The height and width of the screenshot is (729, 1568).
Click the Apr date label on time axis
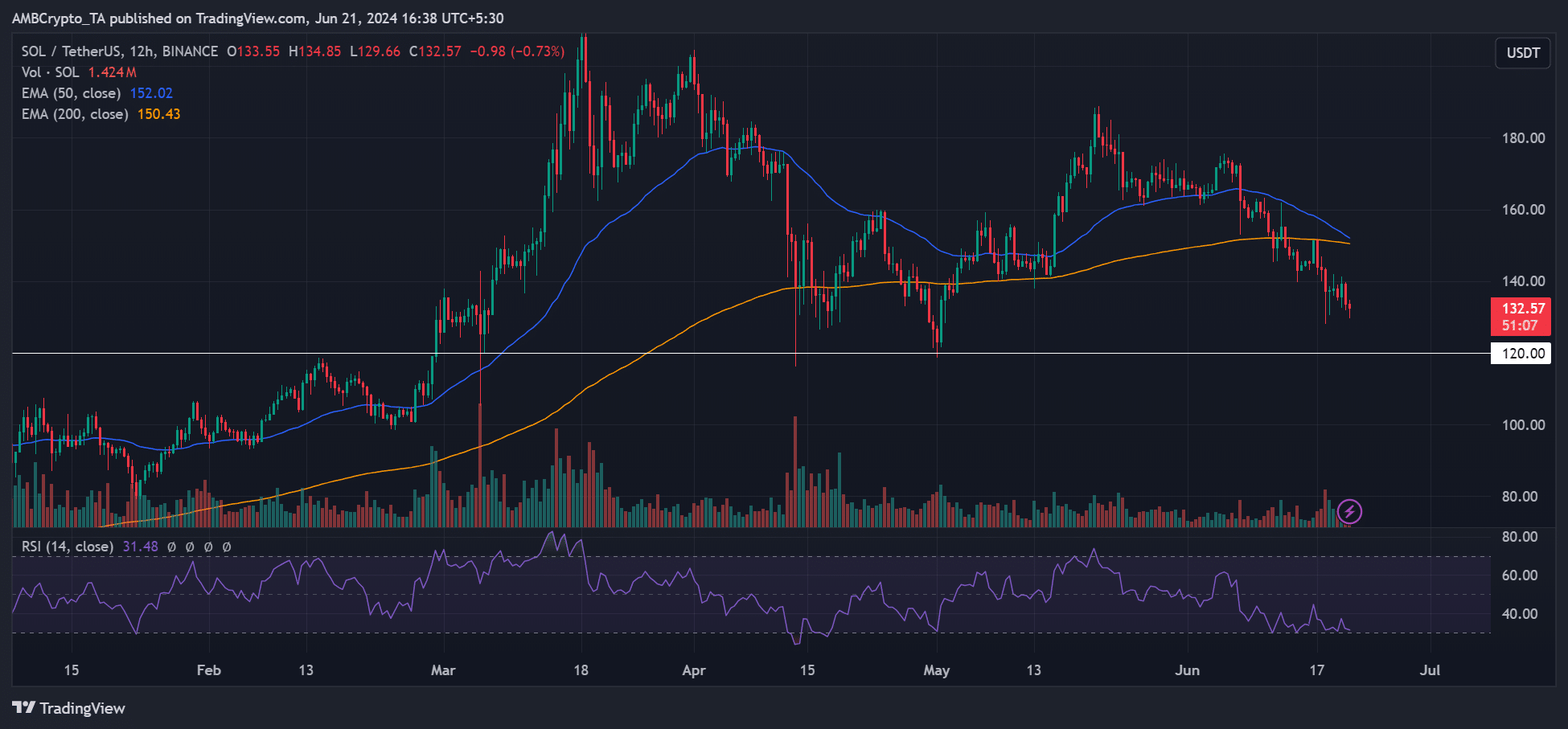coord(693,670)
